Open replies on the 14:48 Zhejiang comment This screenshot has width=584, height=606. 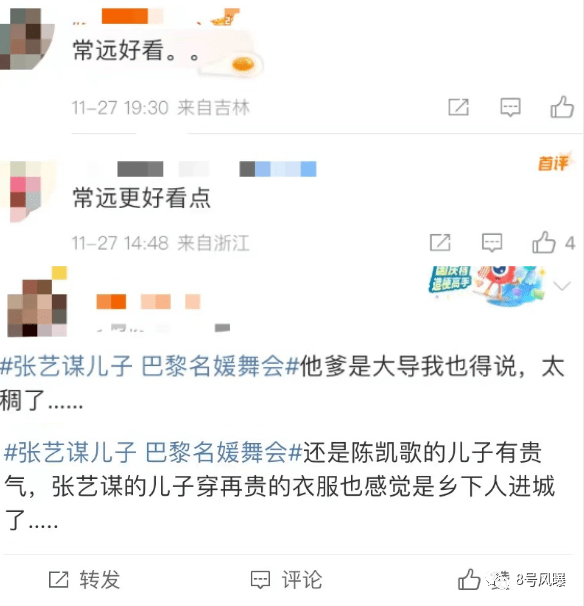pyautogui.click(x=492, y=243)
